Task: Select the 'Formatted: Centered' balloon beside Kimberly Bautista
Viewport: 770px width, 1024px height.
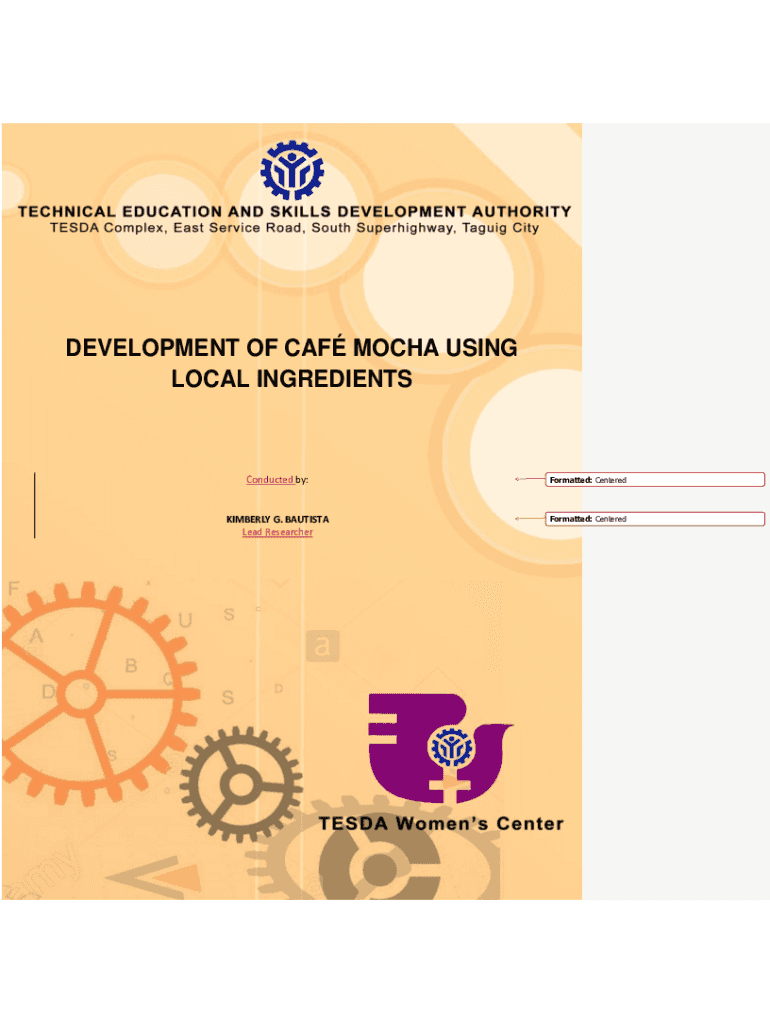Action: (655, 519)
